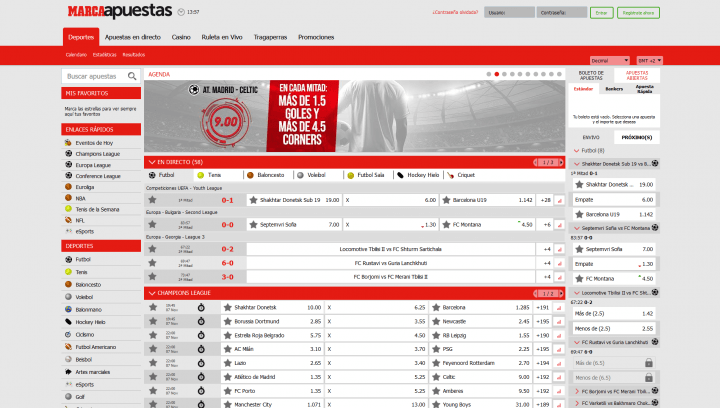Screen dimensions: 720x408
Task: Open stats icon for Shakhtar Donetsk Sub 19 row
Action: click(559, 200)
